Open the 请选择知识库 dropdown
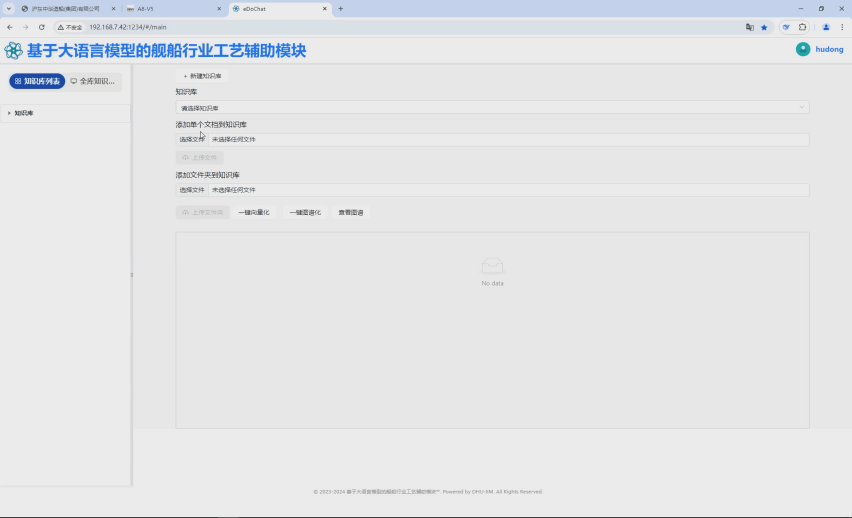Screen dimensions: 852x518 point(492,107)
